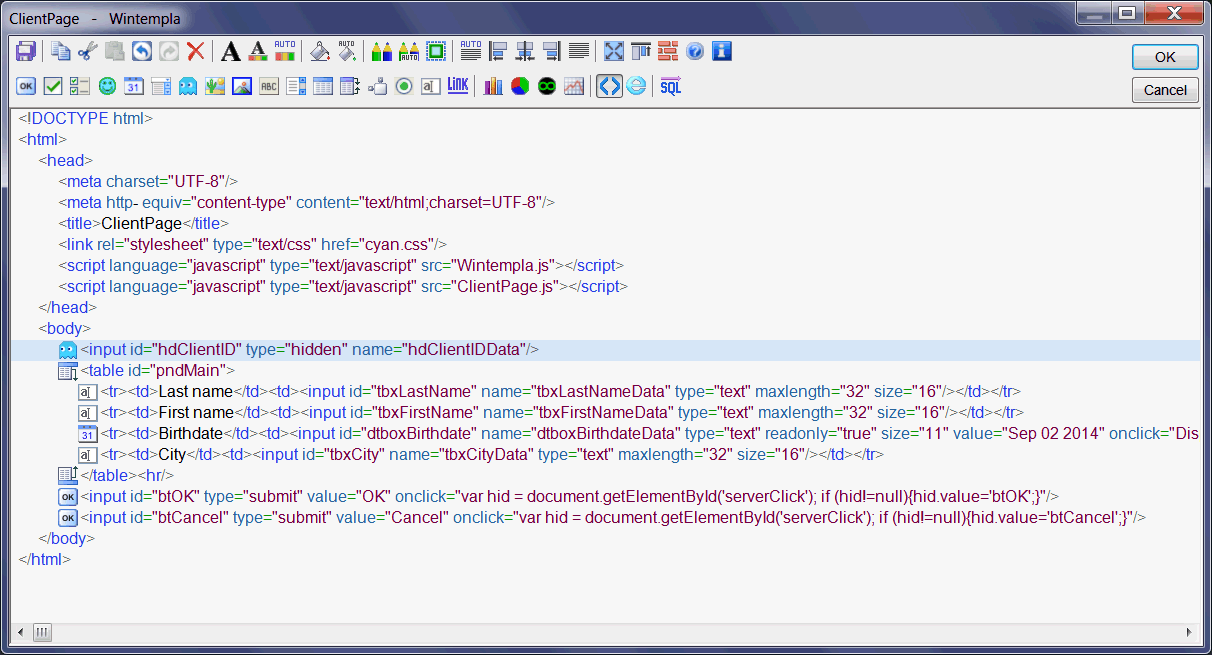The height and width of the screenshot is (655, 1212).
Task: Click the AUTO text alignment icon
Action: pyautogui.click(x=471, y=51)
